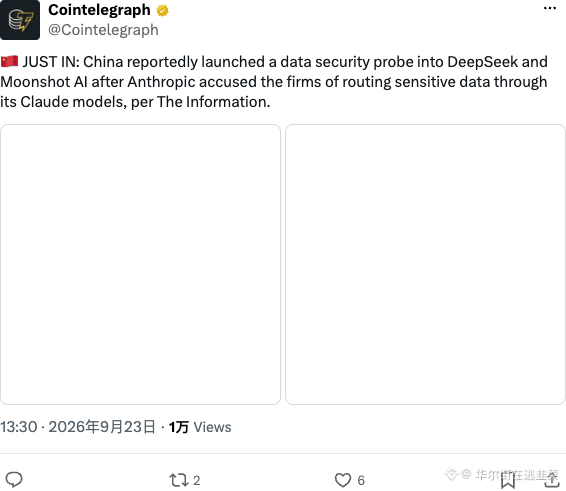Screen dimensions: 566x491
Task: Click the 13:30 timestamp
Action: coord(19,427)
